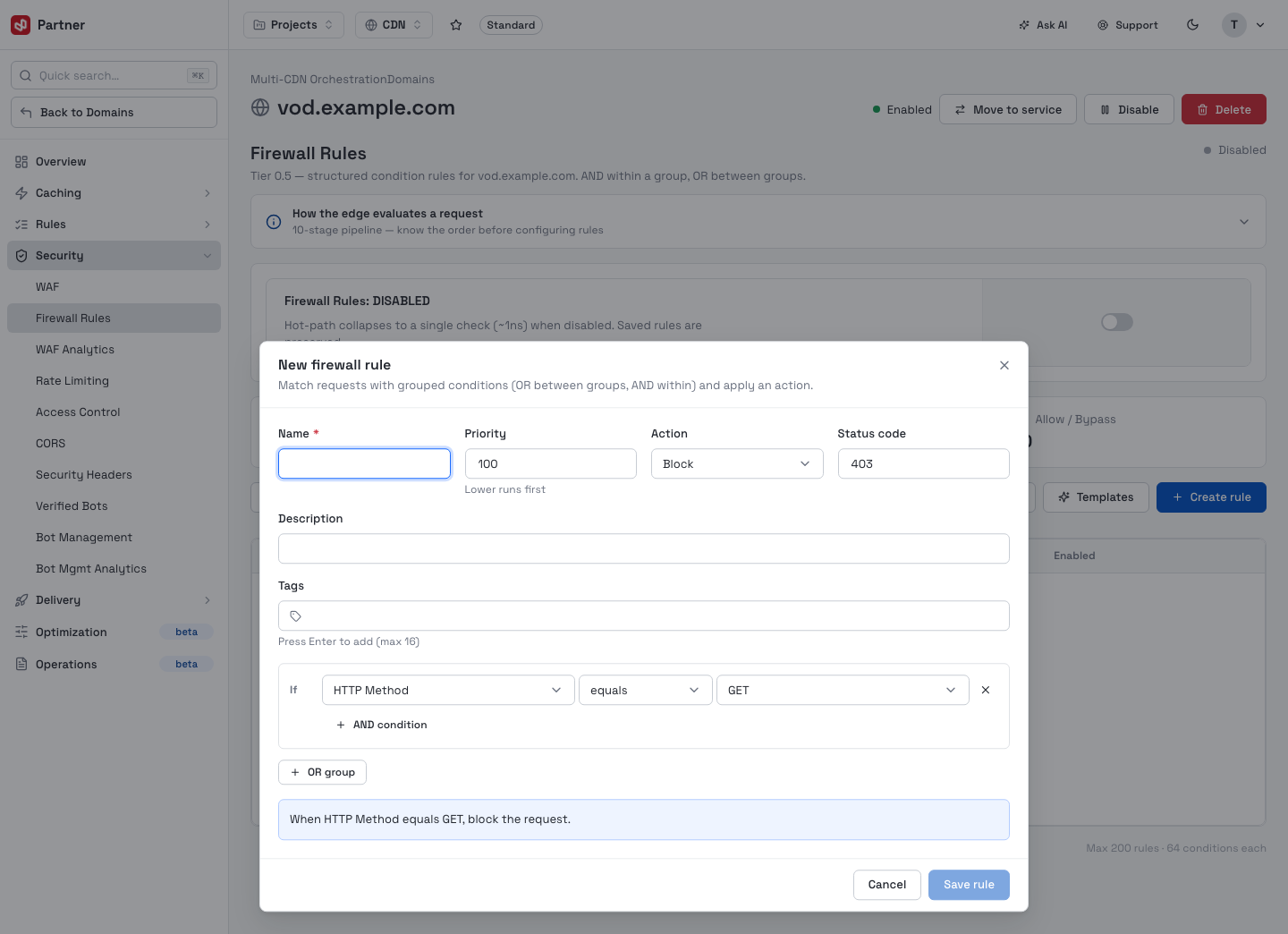Click the Priority field showing 100
Image resolution: width=1288 pixels, height=934 pixels.
pos(551,463)
